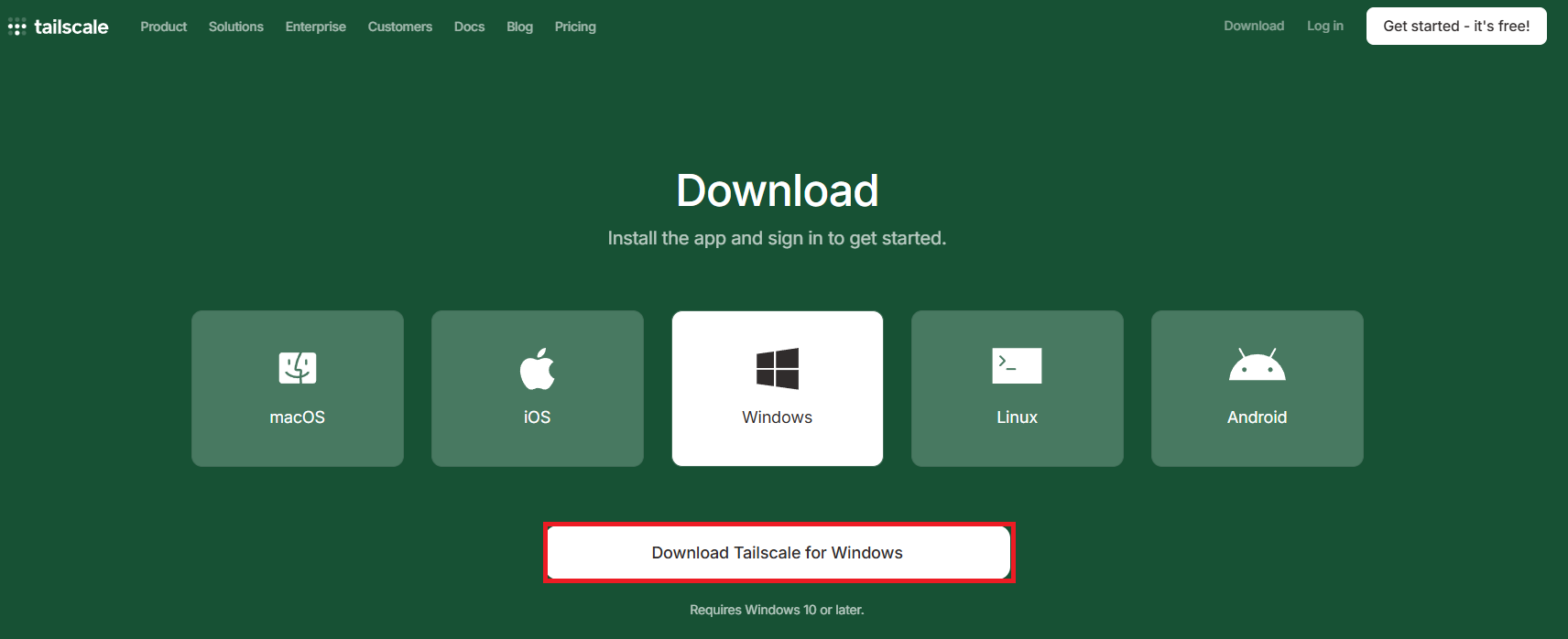Image resolution: width=1568 pixels, height=639 pixels.
Task: Go to the Enterprise page
Action: [x=316, y=27]
